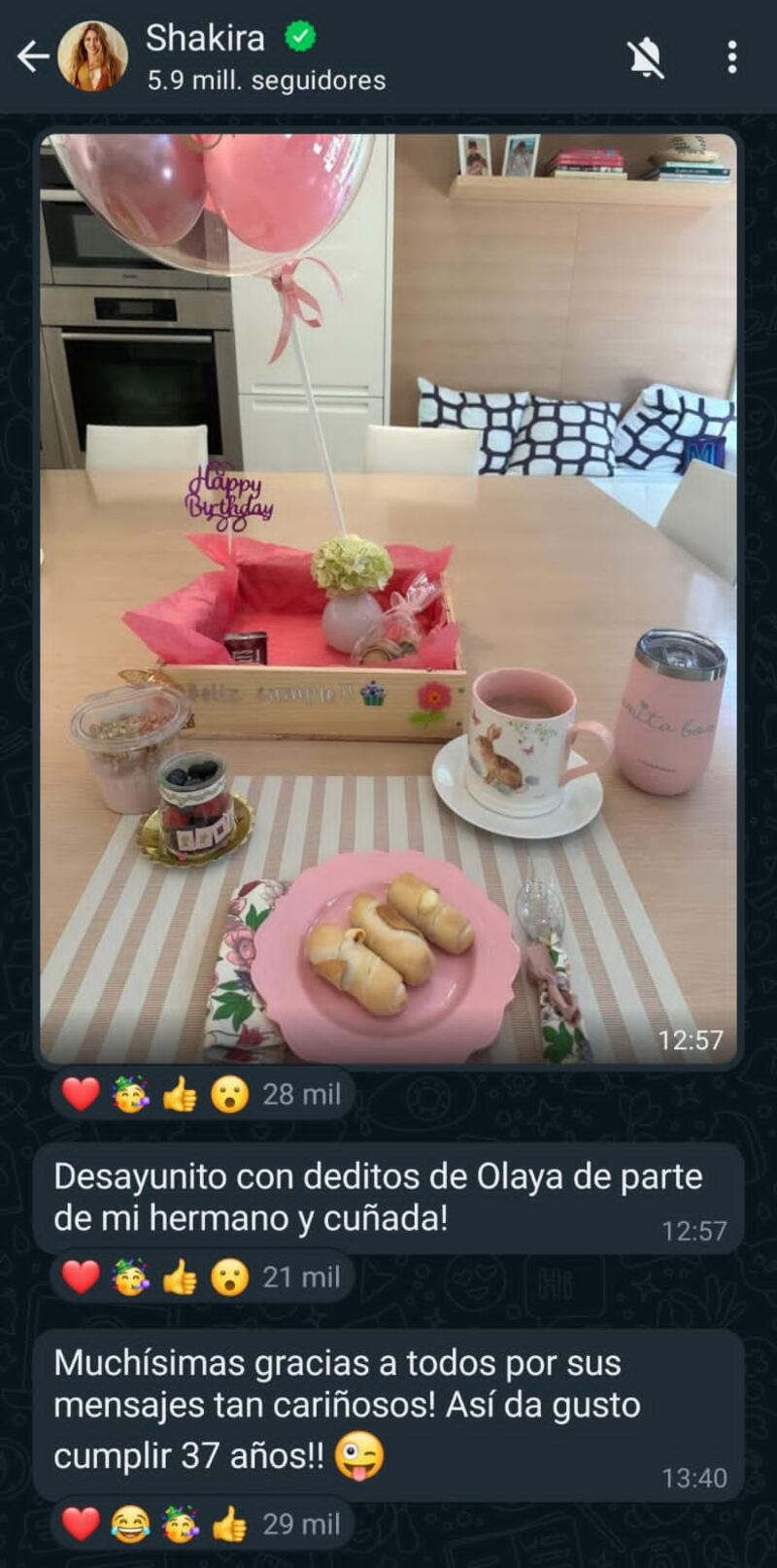The height and width of the screenshot is (1568, 777).
Task: Tap the party face reaction under photo
Action: pyautogui.click(x=130, y=1095)
